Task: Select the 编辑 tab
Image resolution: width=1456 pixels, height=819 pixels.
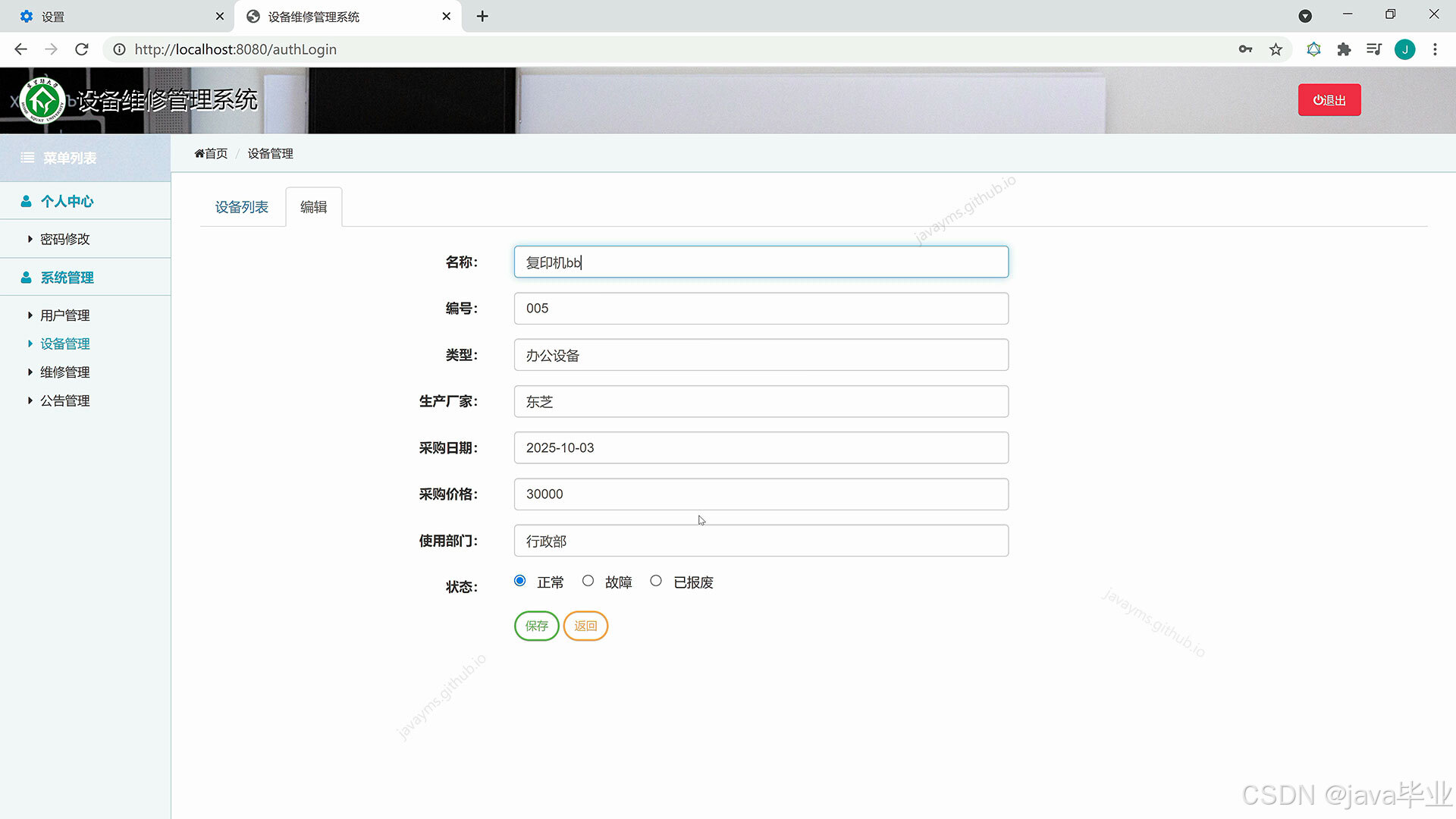Action: tap(313, 207)
